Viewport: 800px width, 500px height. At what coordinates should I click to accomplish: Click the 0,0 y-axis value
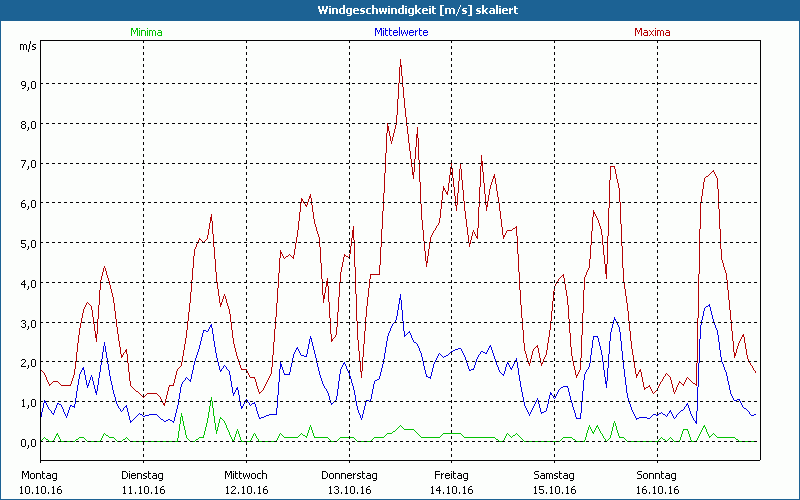coord(29,443)
